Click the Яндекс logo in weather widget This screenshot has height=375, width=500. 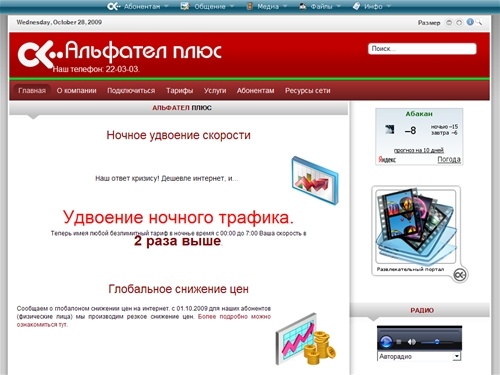click(x=387, y=159)
